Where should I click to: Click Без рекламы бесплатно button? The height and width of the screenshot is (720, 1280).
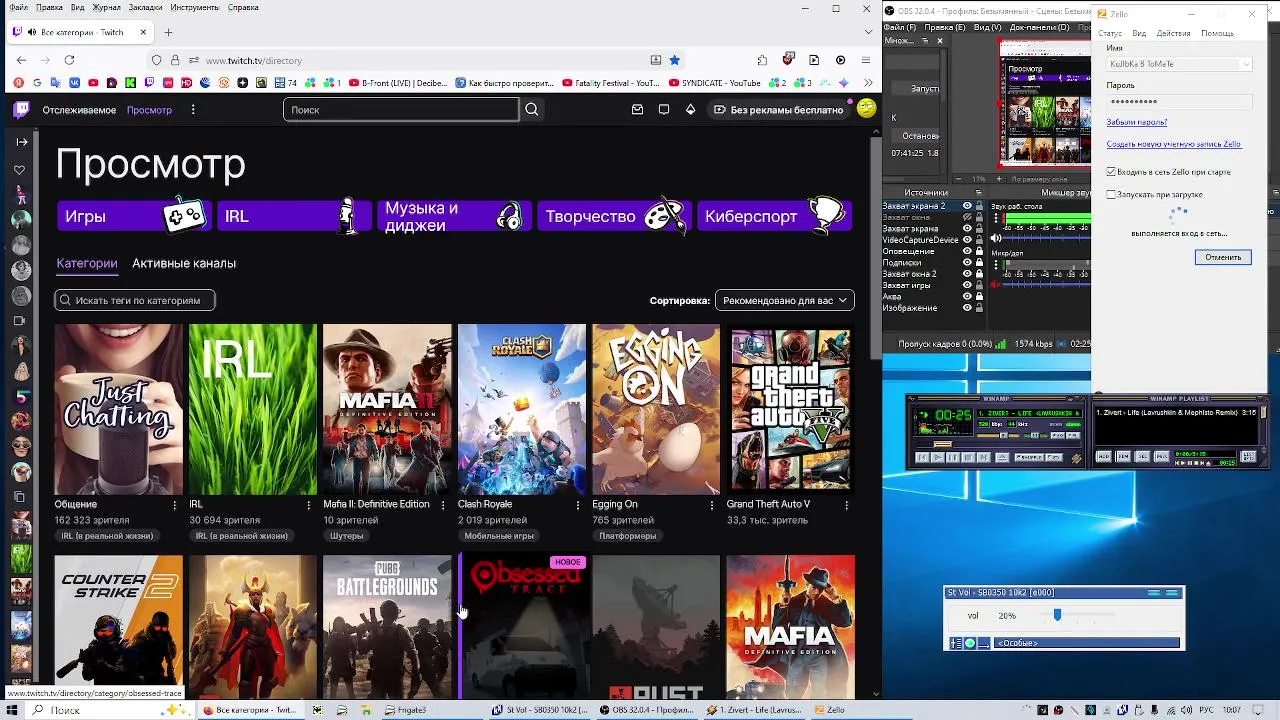tap(778, 110)
